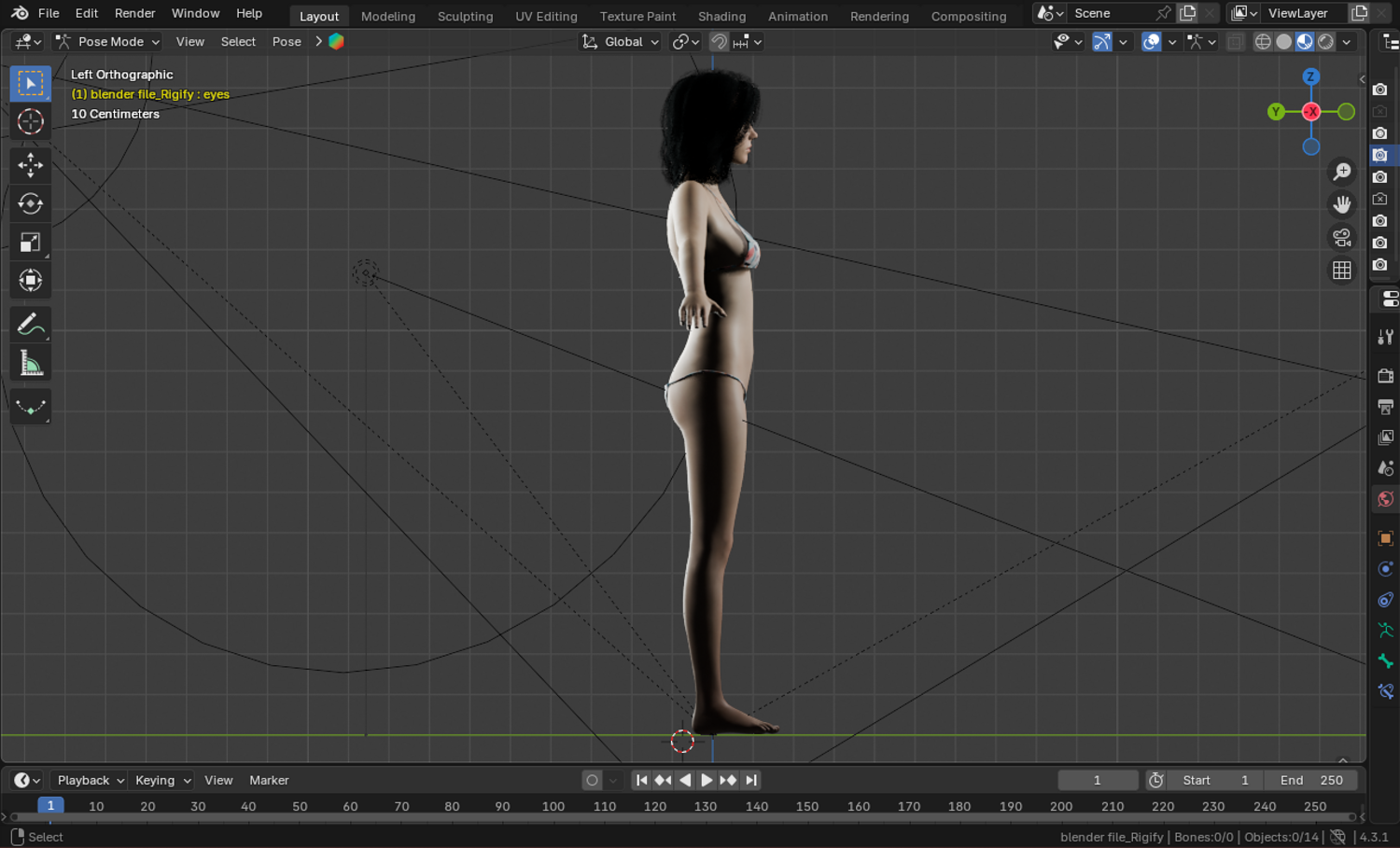Switch to Material Preview shading

1305,42
